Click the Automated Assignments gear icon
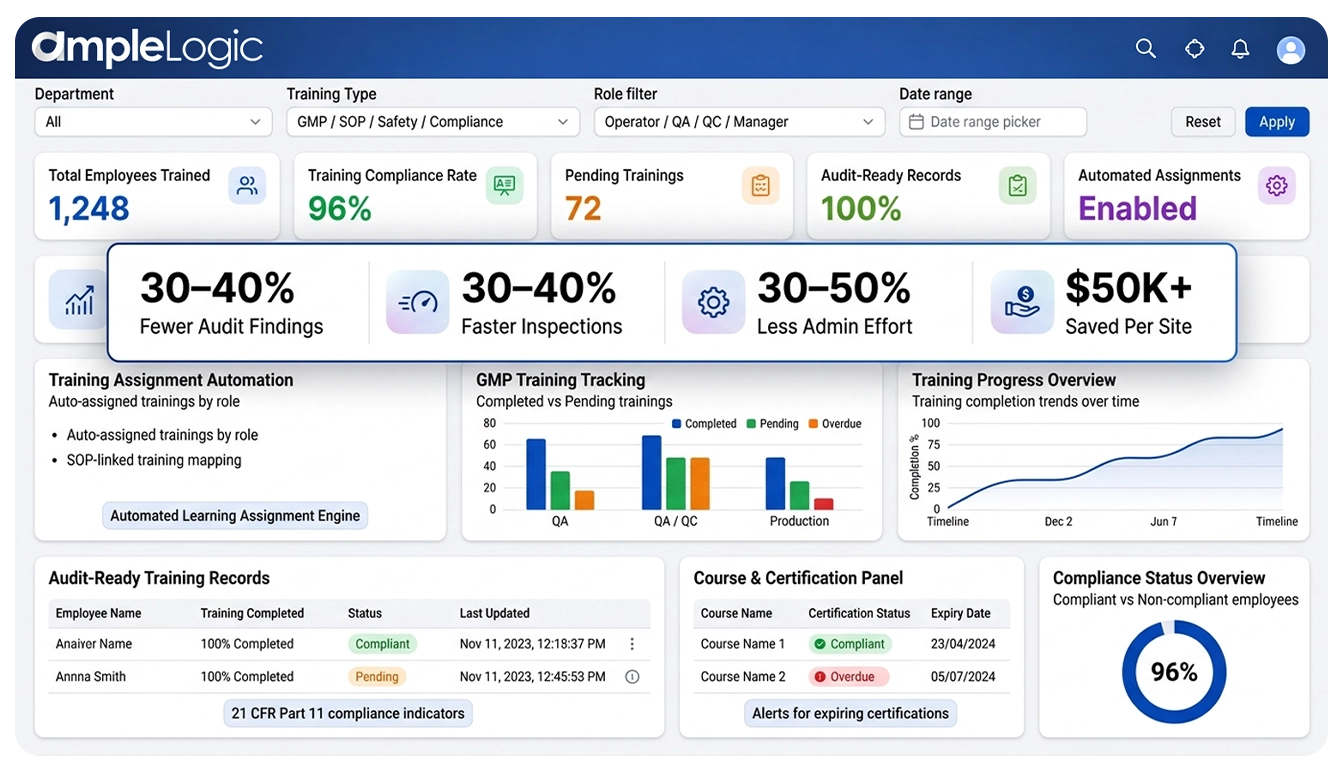The image size is (1342, 772). click(1276, 186)
